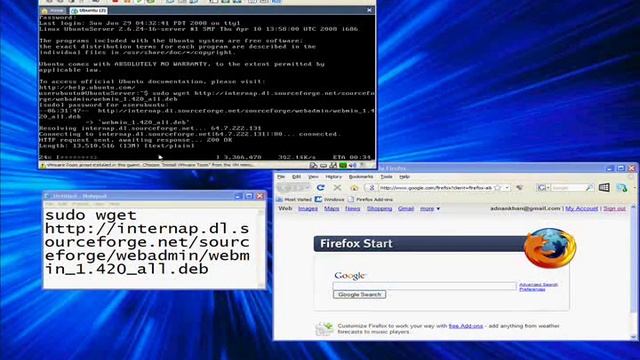Open the Gmail link

pos(406,209)
